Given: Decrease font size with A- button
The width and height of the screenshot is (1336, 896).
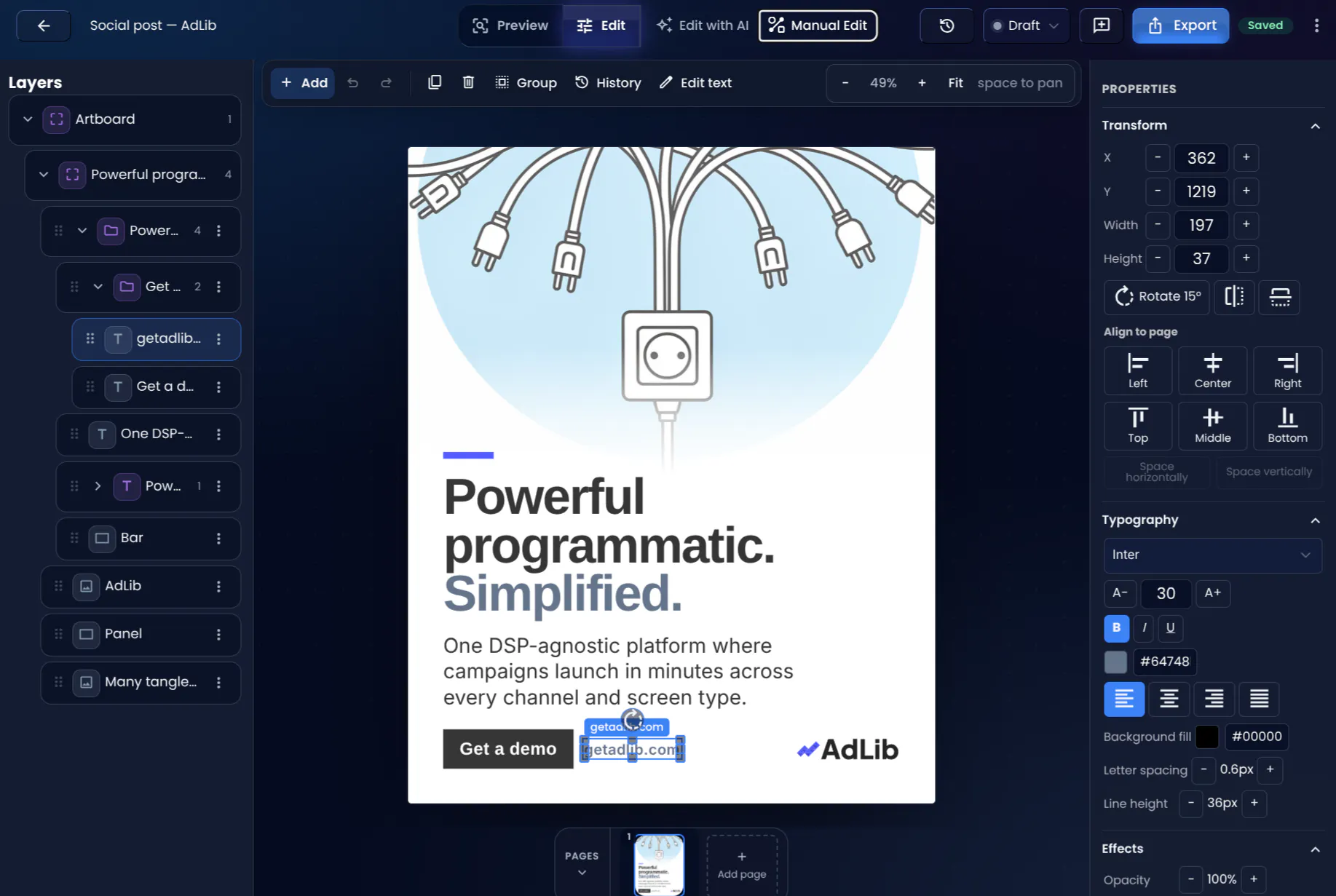Looking at the screenshot, I should 1120,593.
